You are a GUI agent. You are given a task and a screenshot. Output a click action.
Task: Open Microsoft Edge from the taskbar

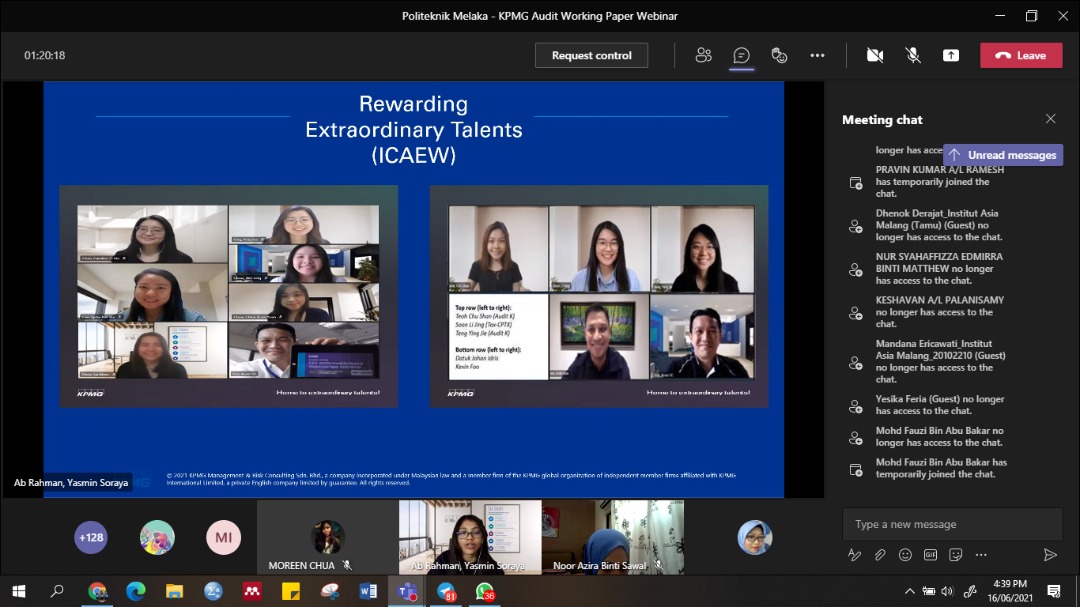(x=136, y=591)
